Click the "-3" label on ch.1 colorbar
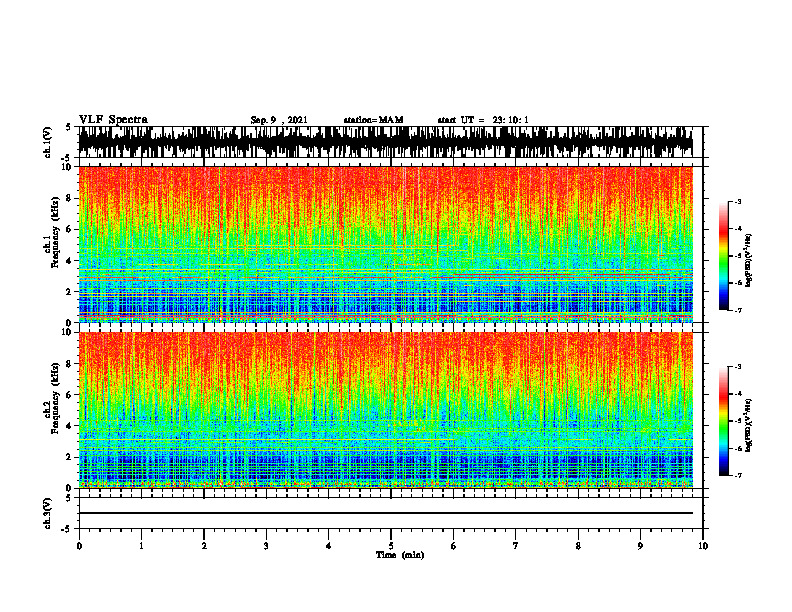Screen dimensions: 792x612 (738, 201)
